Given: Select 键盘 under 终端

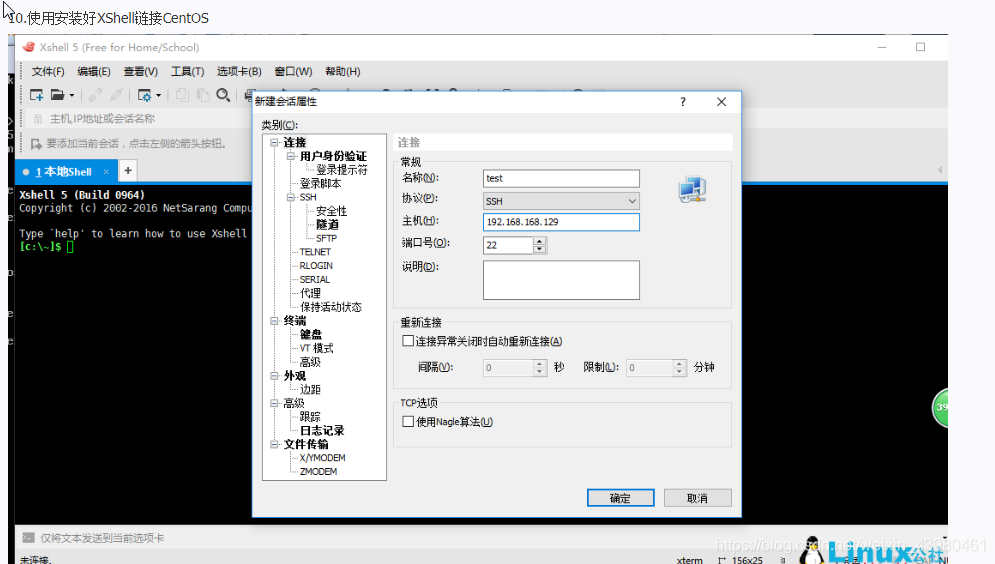Looking at the screenshot, I should click(311, 334).
